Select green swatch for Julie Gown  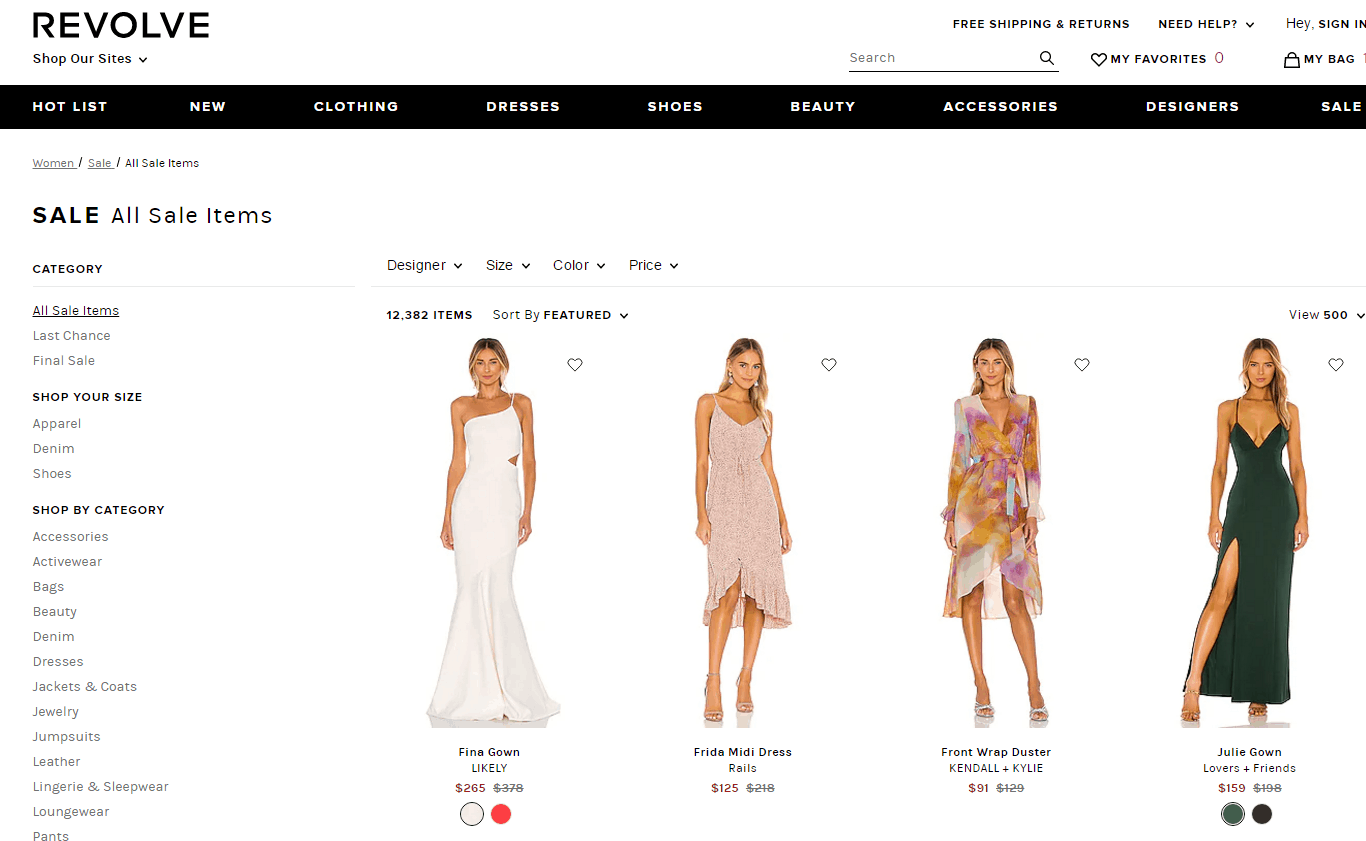pos(1233,814)
